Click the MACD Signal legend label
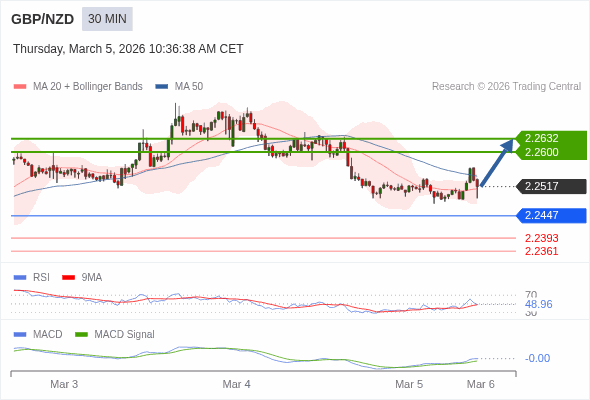Image resolution: width=590 pixels, height=400 pixels. pyautogui.click(x=125, y=335)
